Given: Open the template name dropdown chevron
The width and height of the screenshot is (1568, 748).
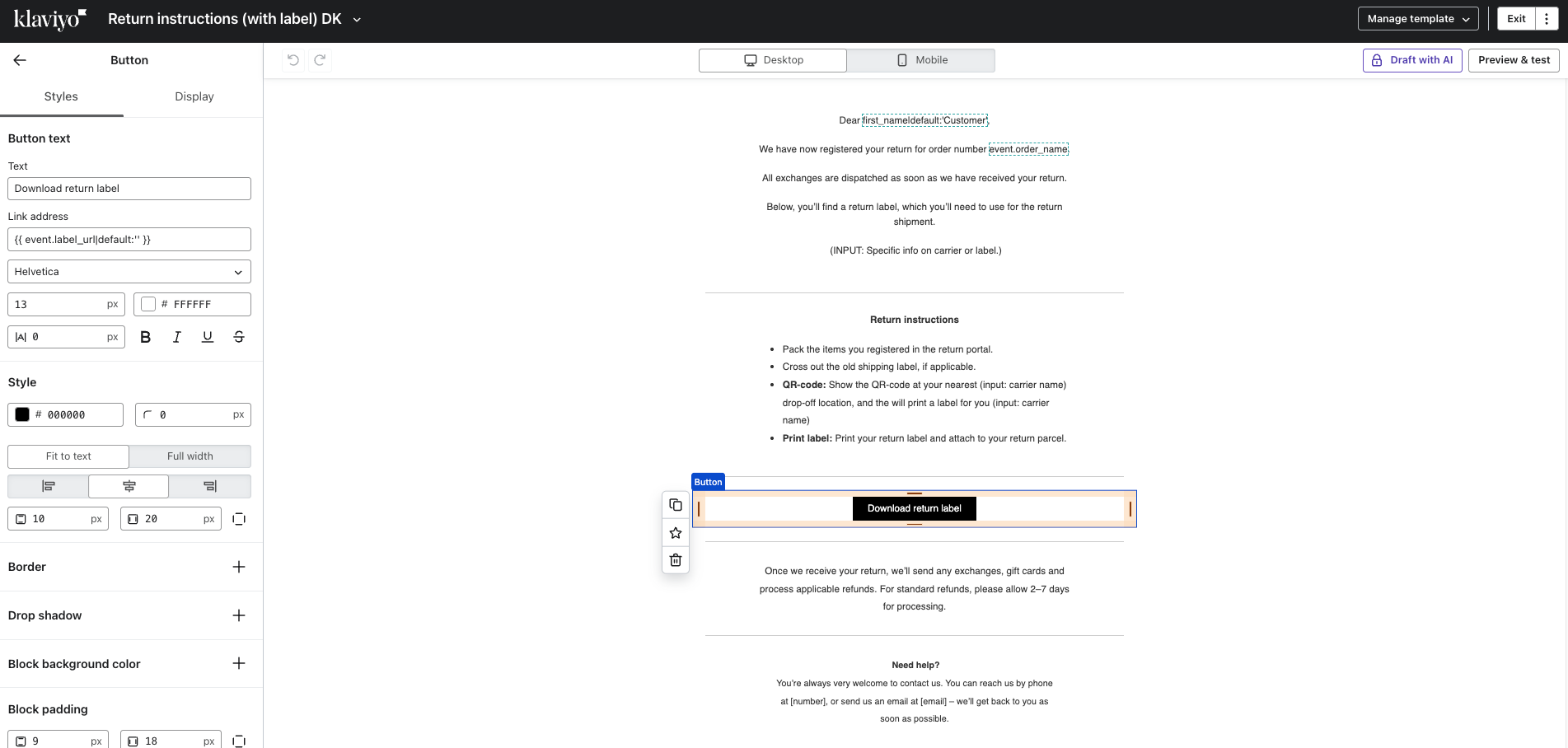Looking at the screenshot, I should pyautogui.click(x=357, y=20).
